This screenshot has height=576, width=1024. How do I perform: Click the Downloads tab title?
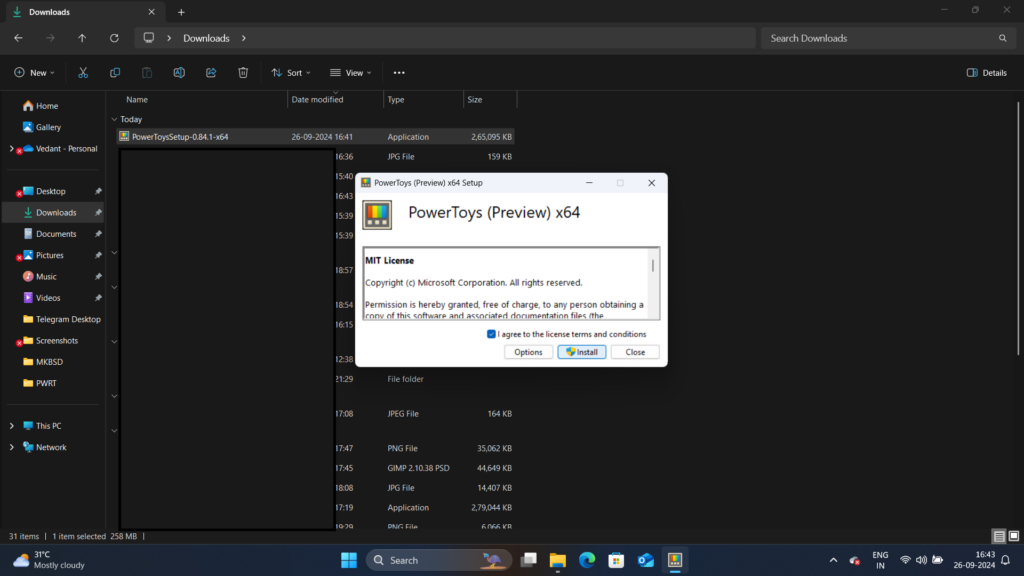click(x=50, y=12)
